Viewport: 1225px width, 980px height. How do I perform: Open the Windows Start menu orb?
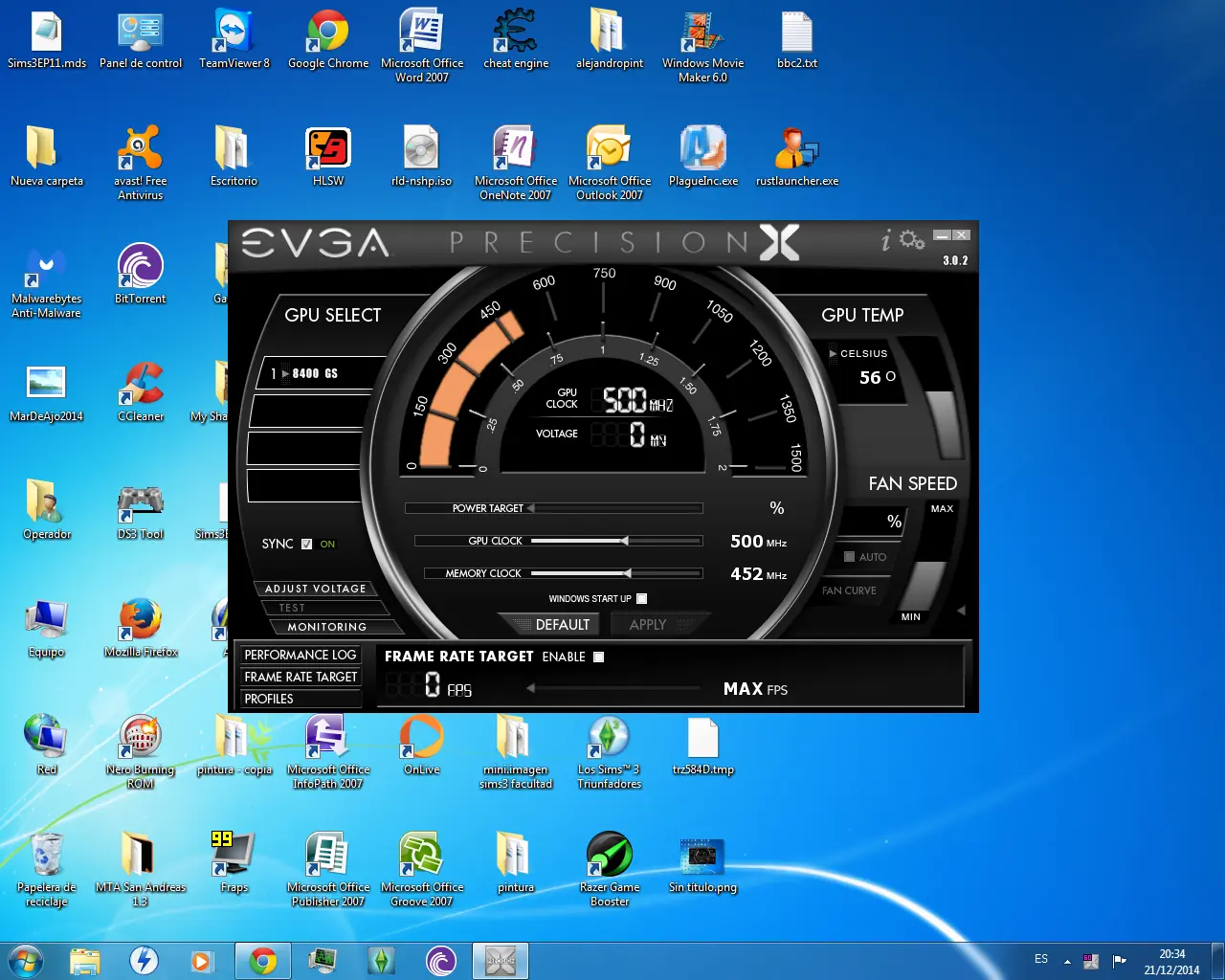(x=26, y=960)
